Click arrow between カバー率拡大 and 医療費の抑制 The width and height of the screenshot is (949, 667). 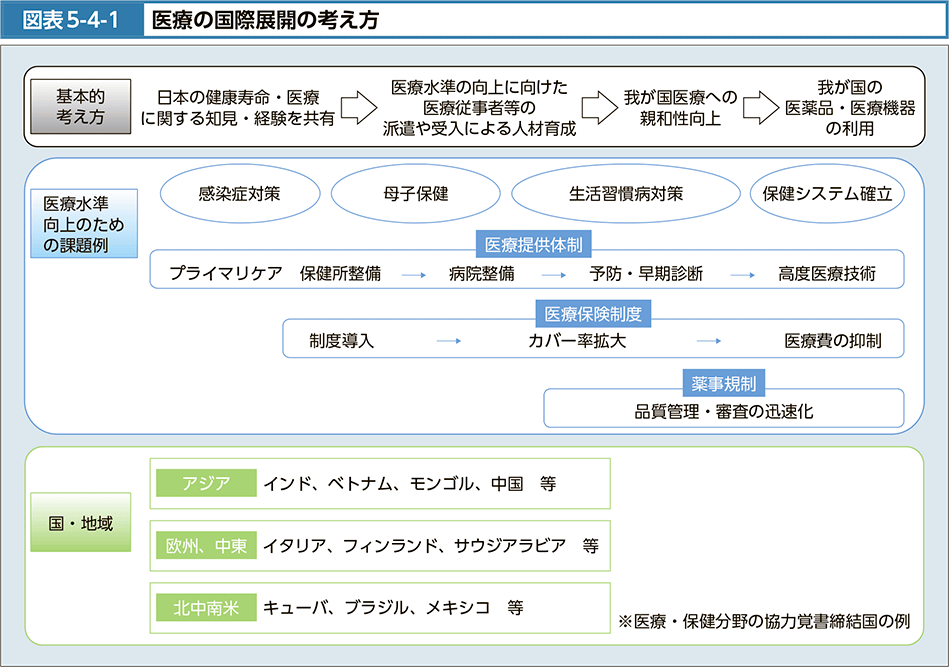point(709,341)
